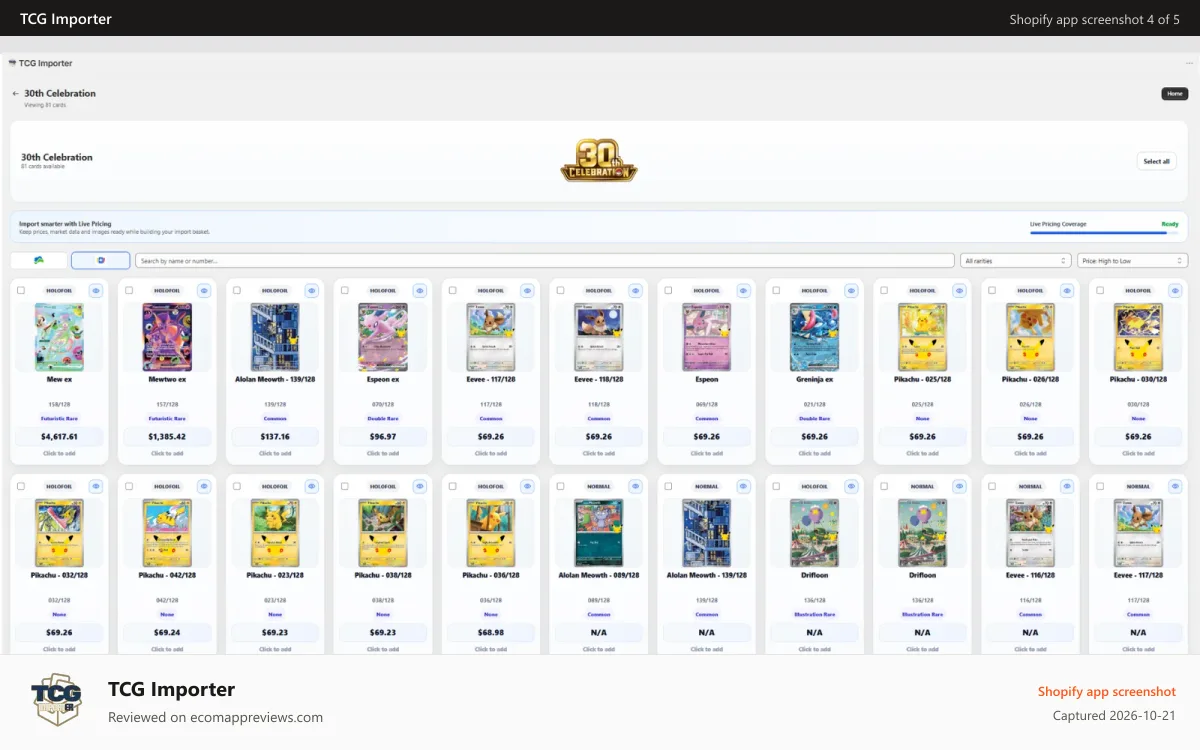
Task: Add Mew ex via $4,617.61 price button
Action: coord(59,437)
